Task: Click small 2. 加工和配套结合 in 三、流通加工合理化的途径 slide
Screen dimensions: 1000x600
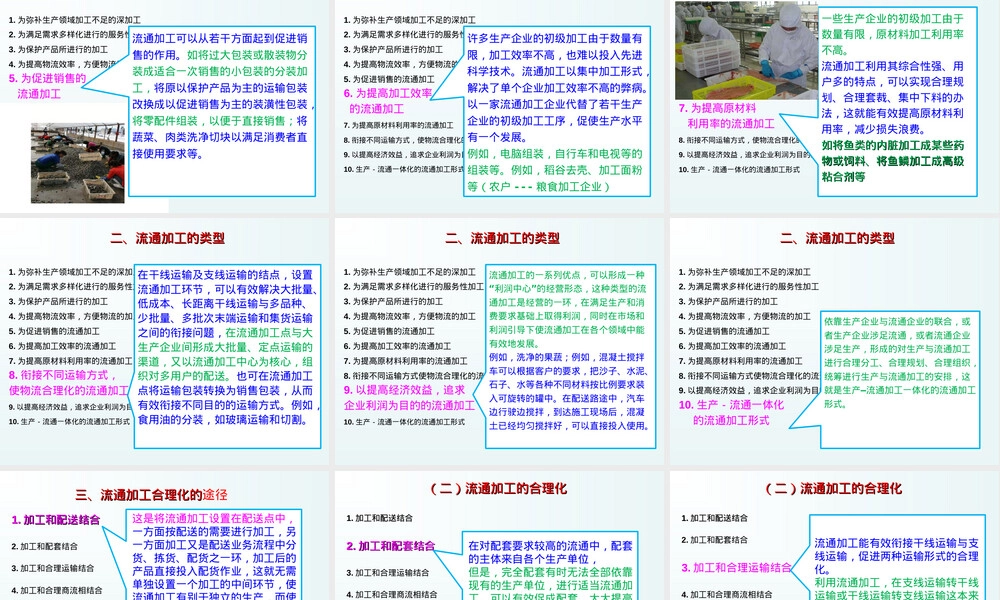Action: click(45, 546)
